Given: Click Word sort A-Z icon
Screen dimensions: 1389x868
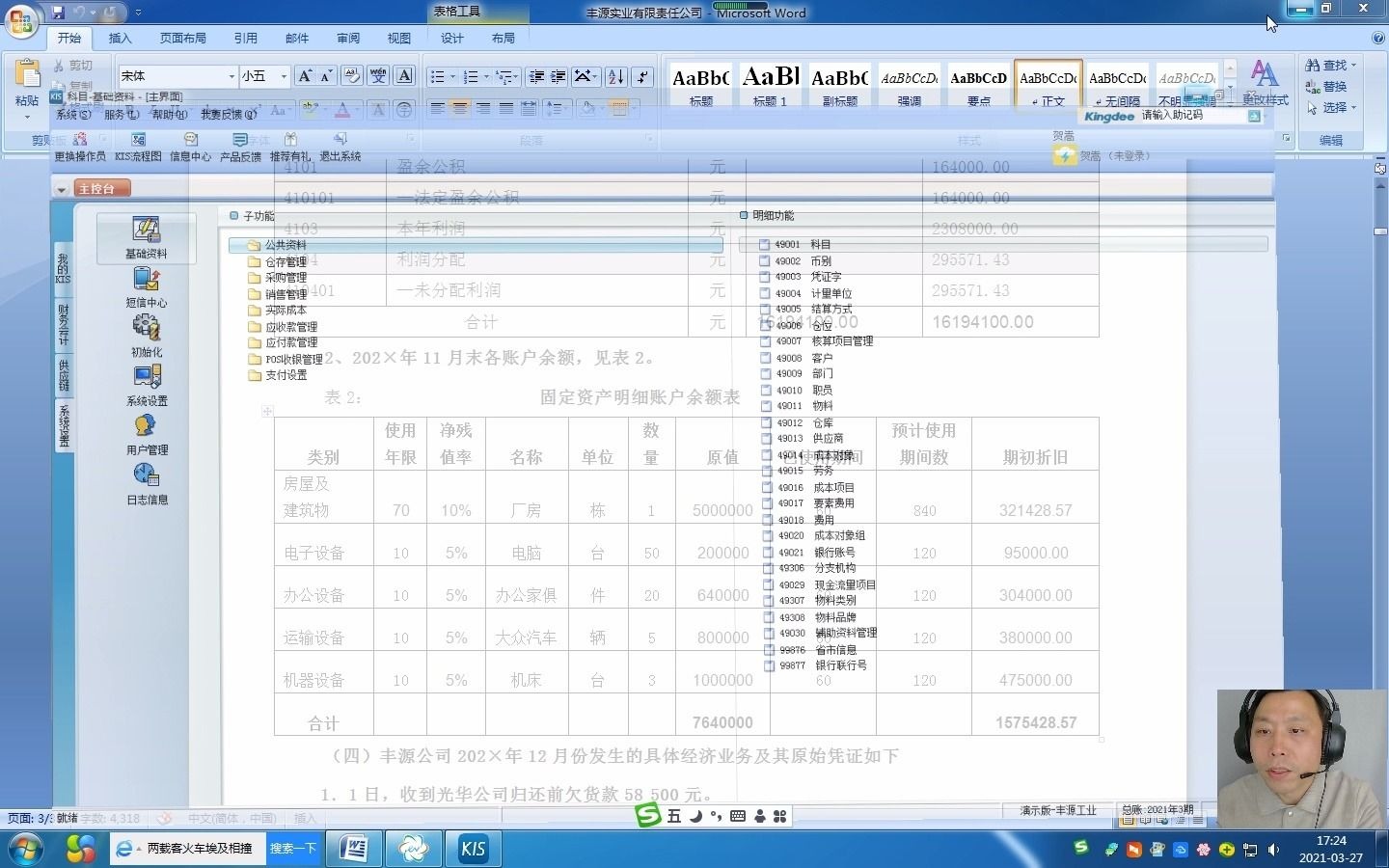Looking at the screenshot, I should tap(616, 76).
